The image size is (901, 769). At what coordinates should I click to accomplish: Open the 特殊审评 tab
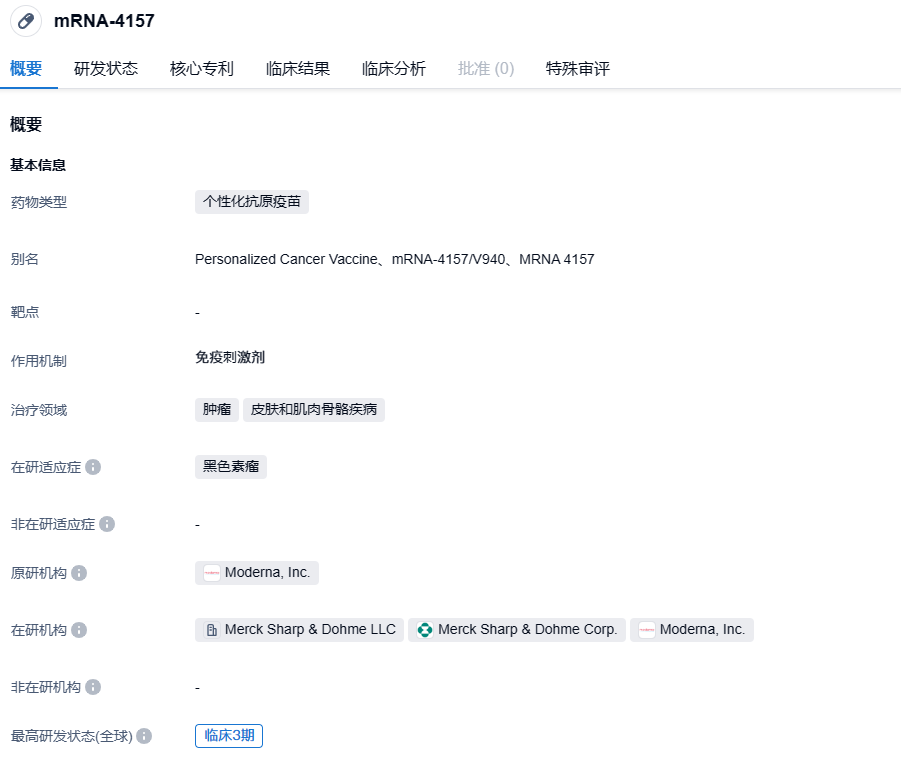point(578,69)
